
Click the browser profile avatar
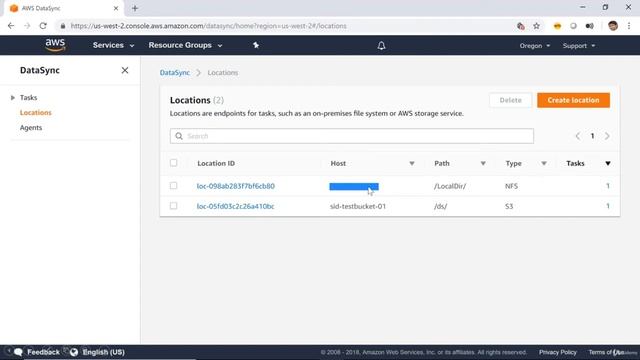tap(613, 26)
